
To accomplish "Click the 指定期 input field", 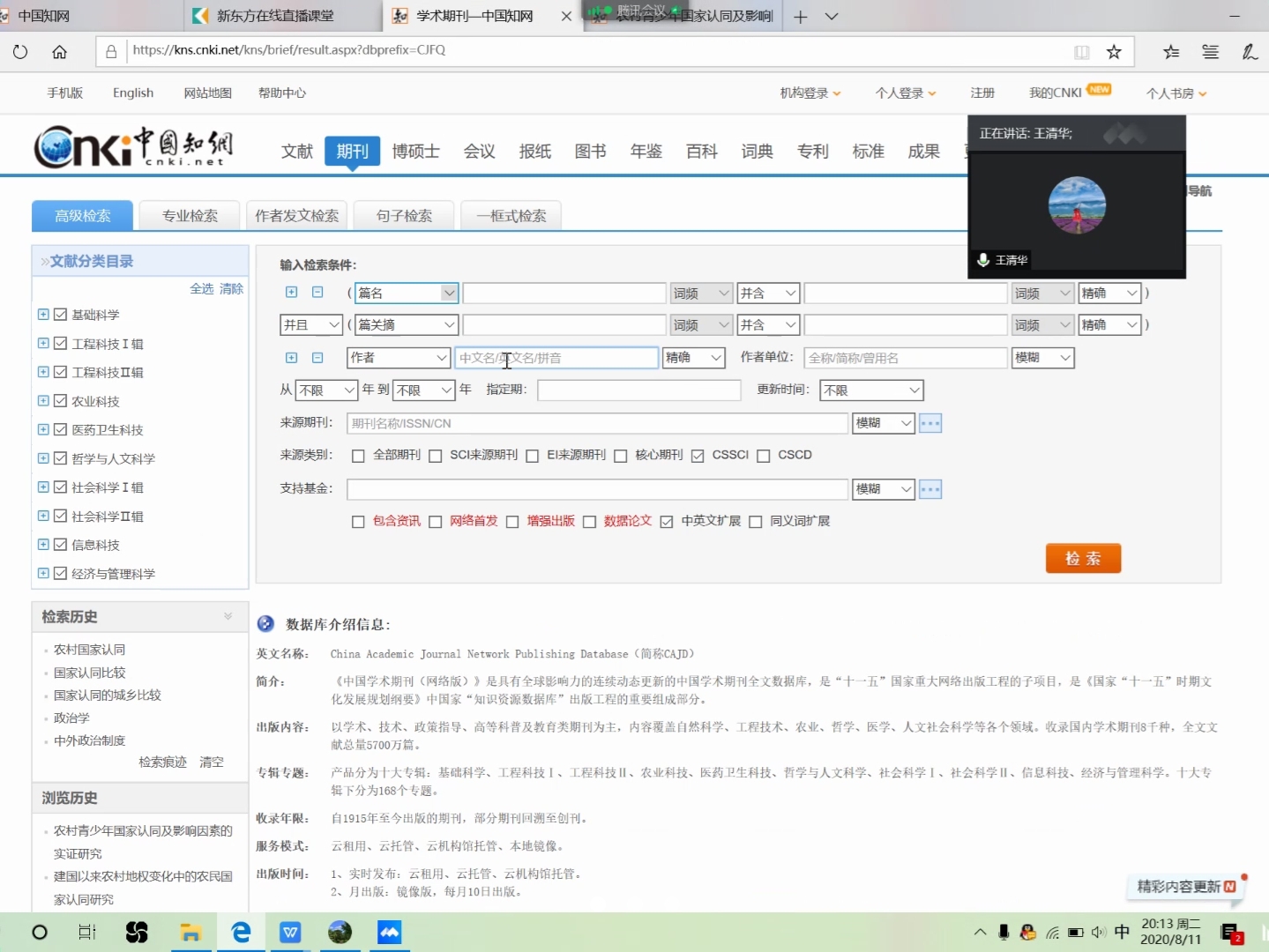I will click(639, 390).
